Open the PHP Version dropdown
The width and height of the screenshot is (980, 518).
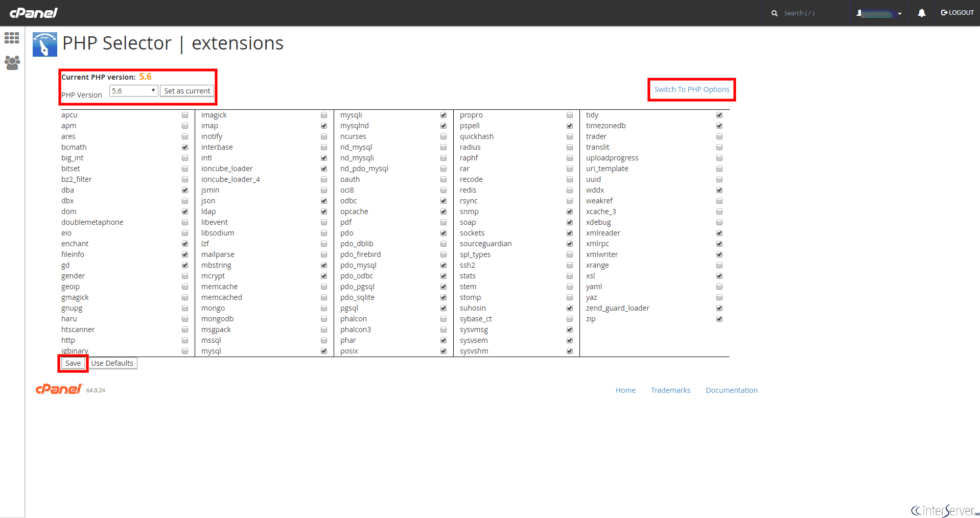[133, 91]
